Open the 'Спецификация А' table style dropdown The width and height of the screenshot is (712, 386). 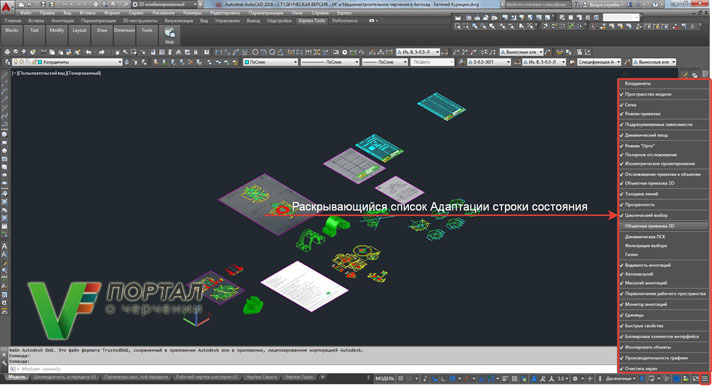598,62
